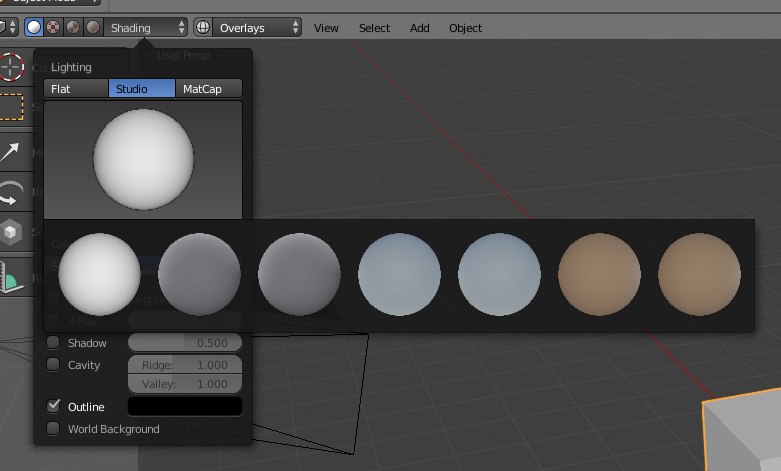Pick the bright white studio light sphere
Image resolution: width=781 pixels, height=471 pixels.
coord(100,274)
